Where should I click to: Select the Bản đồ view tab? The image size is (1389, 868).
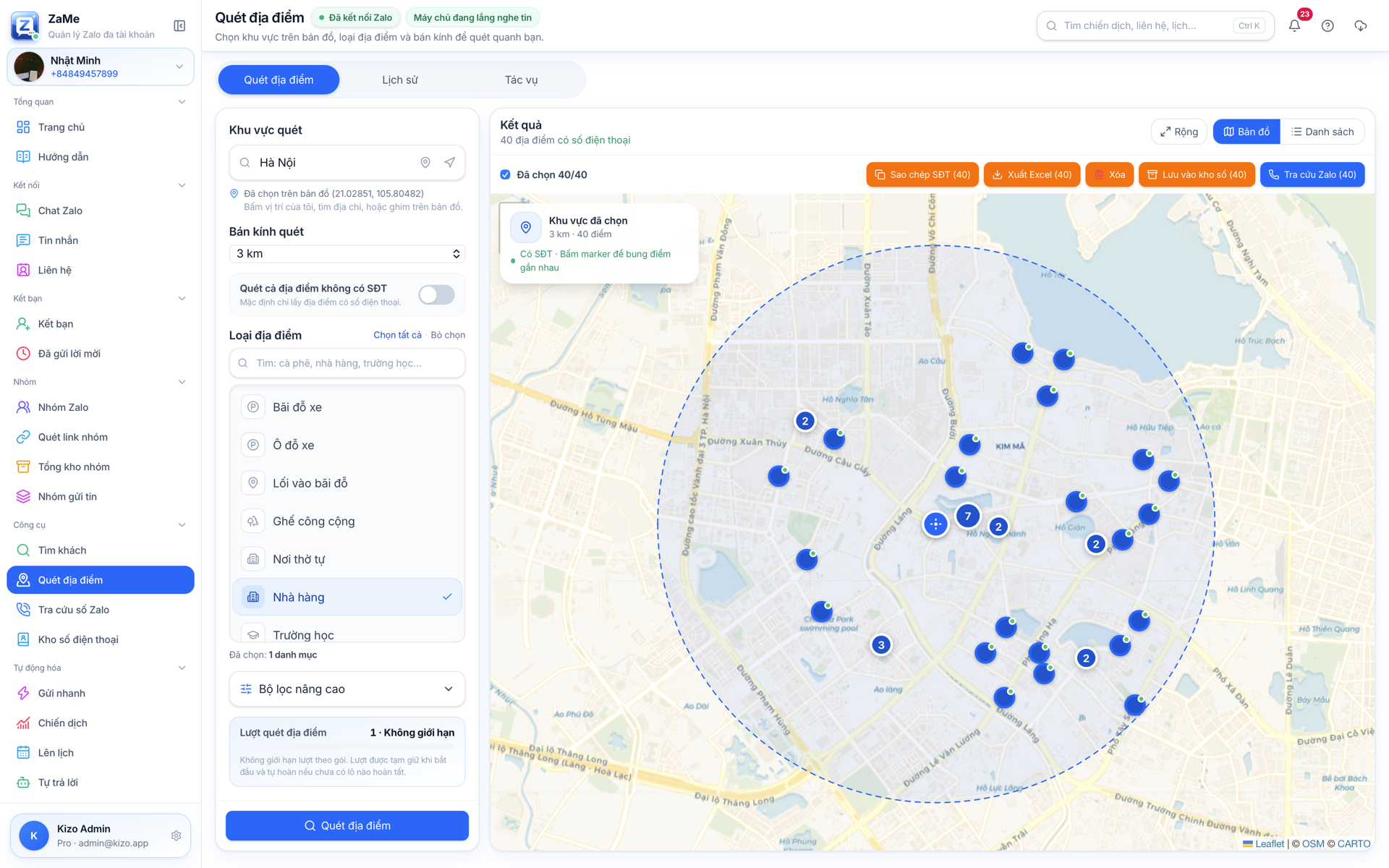1246,132
